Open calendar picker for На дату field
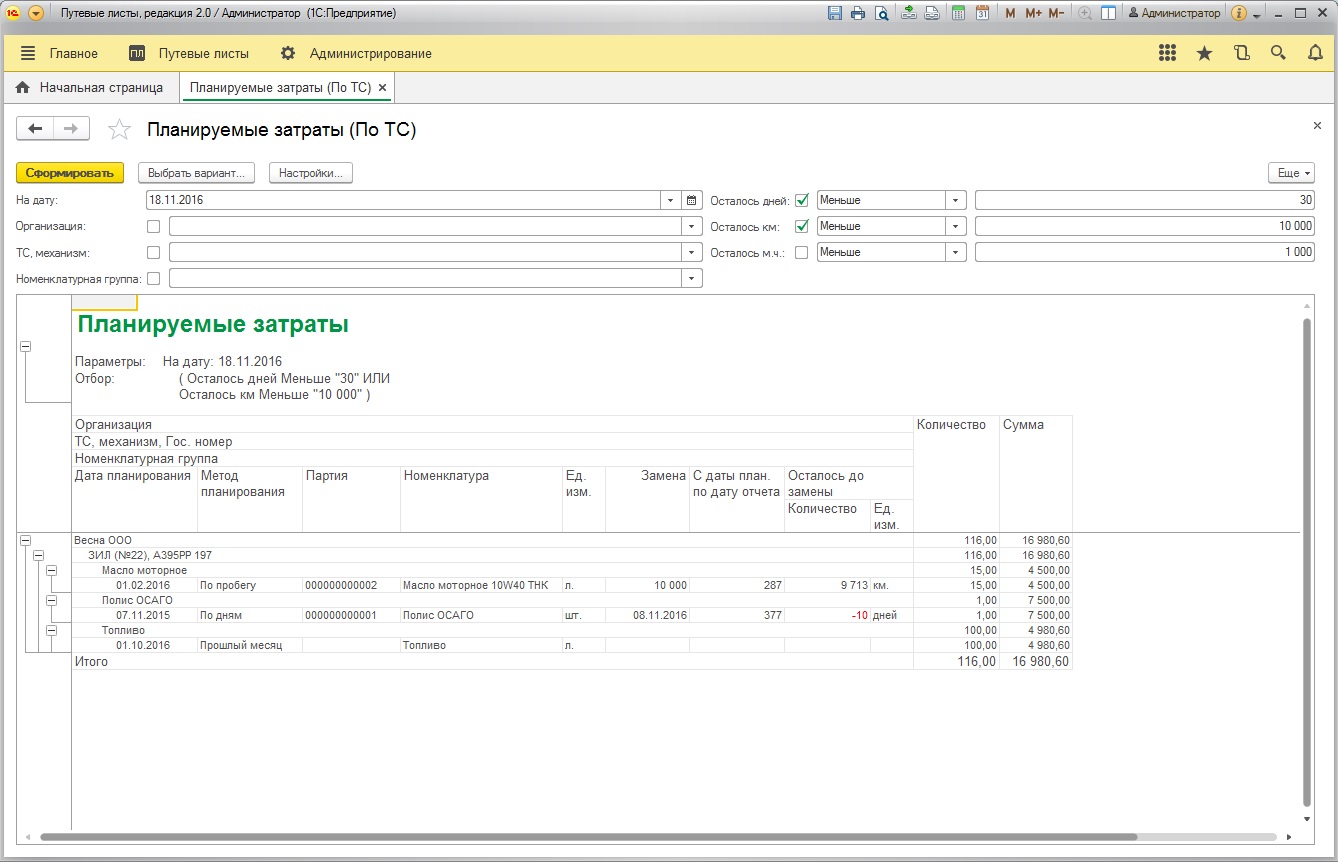 [x=692, y=200]
